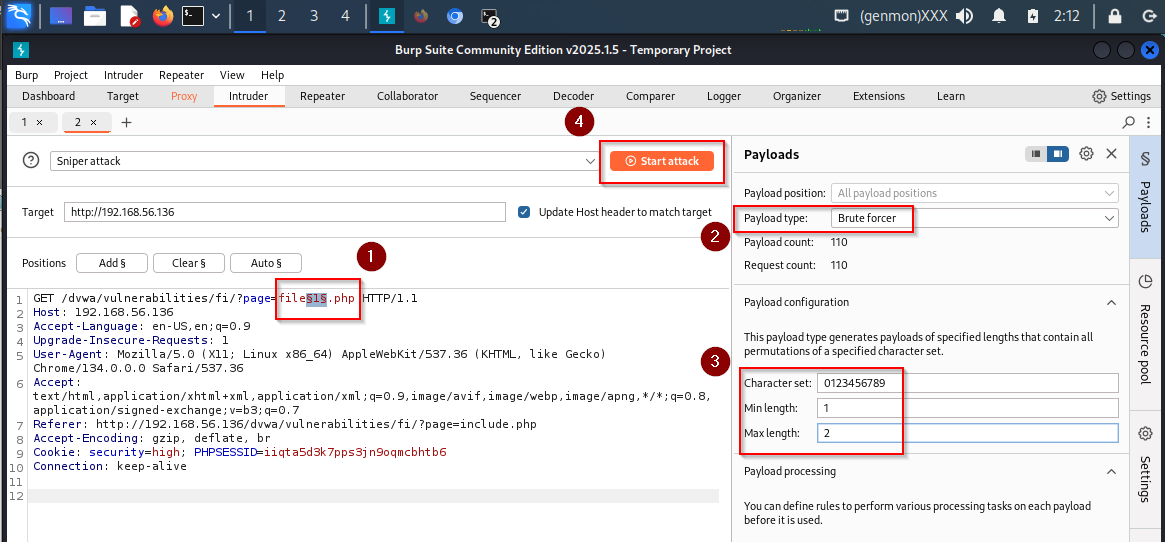Screen dimensions: 1165x542
Task: Open the notifications bell icon
Action: coord(999,16)
